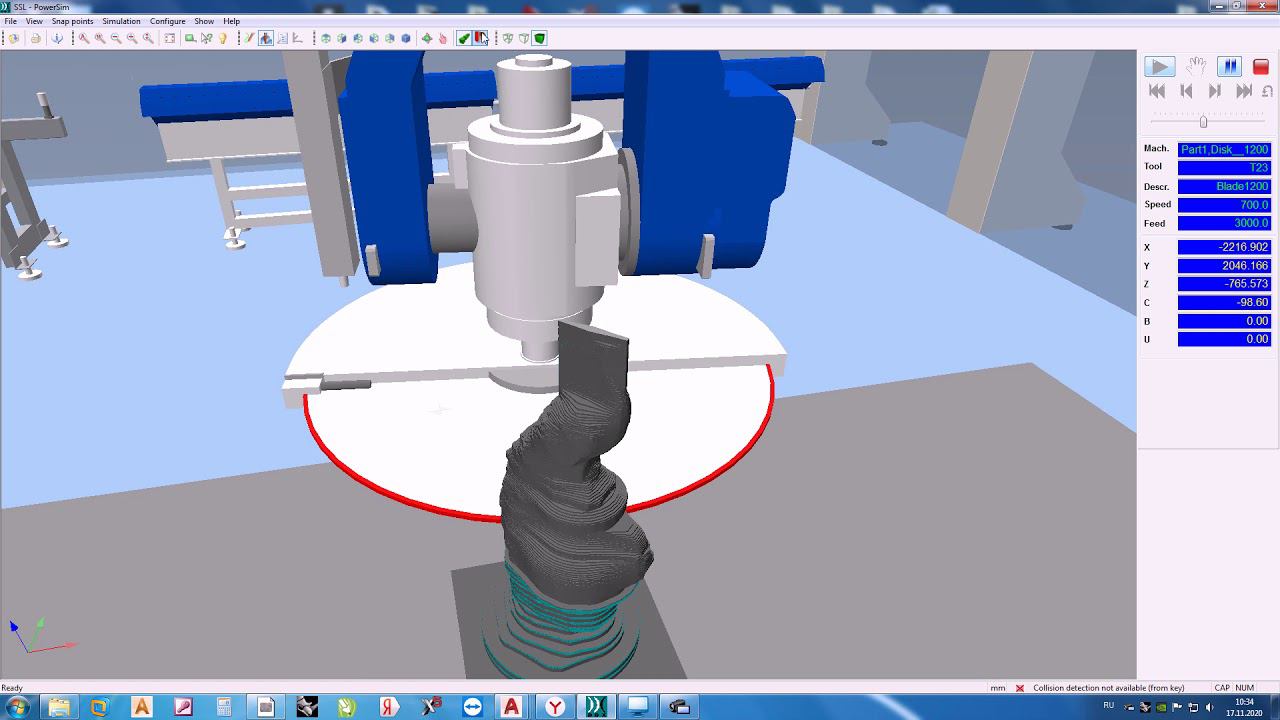Click the loop reset arrow icon
The height and width of the screenshot is (720, 1280).
[x=1267, y=91]
